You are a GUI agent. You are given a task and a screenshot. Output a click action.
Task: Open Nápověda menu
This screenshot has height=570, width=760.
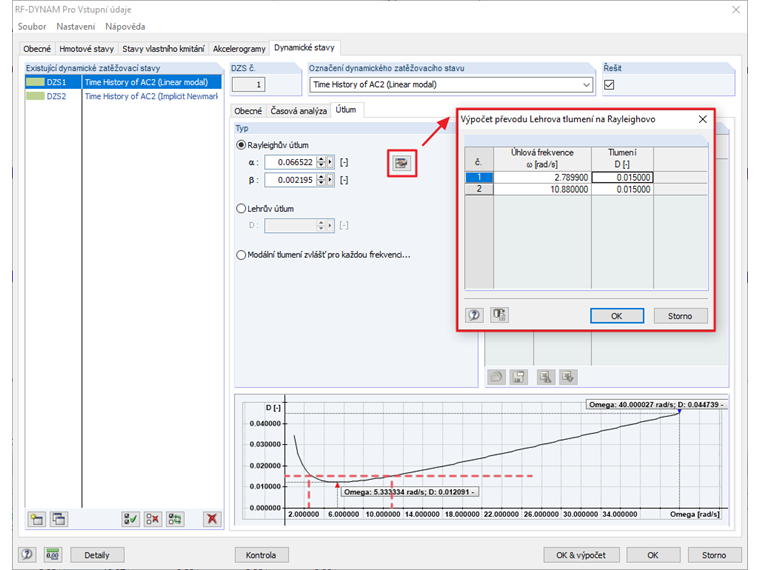point(125,27)
